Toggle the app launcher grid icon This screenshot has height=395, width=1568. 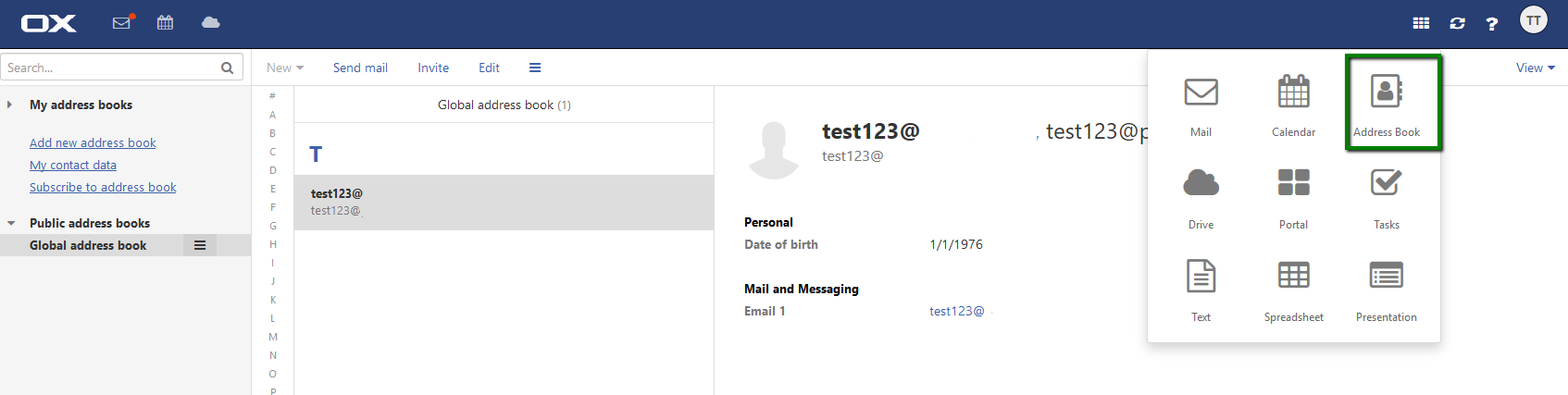pos(1421,23)
